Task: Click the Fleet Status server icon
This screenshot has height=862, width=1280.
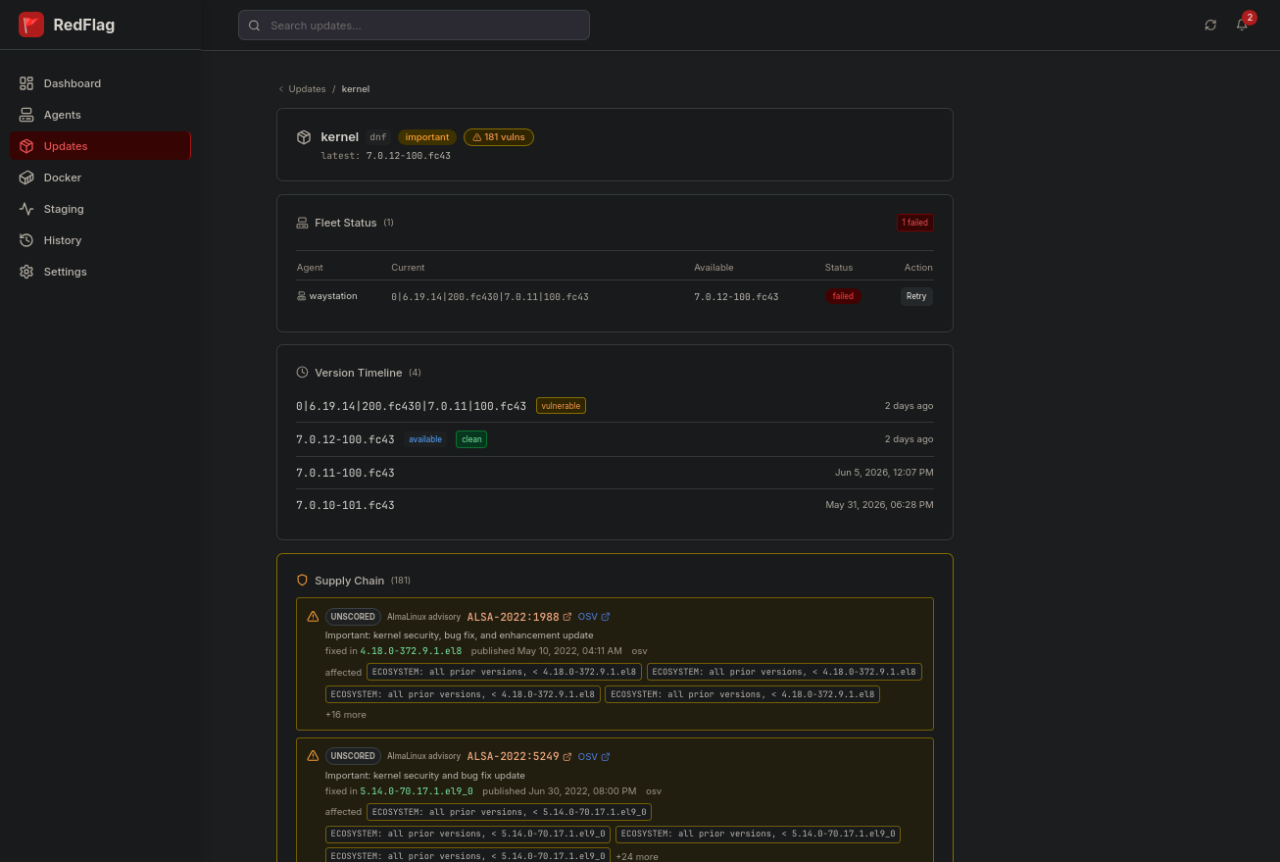Action: coord(302,223)
